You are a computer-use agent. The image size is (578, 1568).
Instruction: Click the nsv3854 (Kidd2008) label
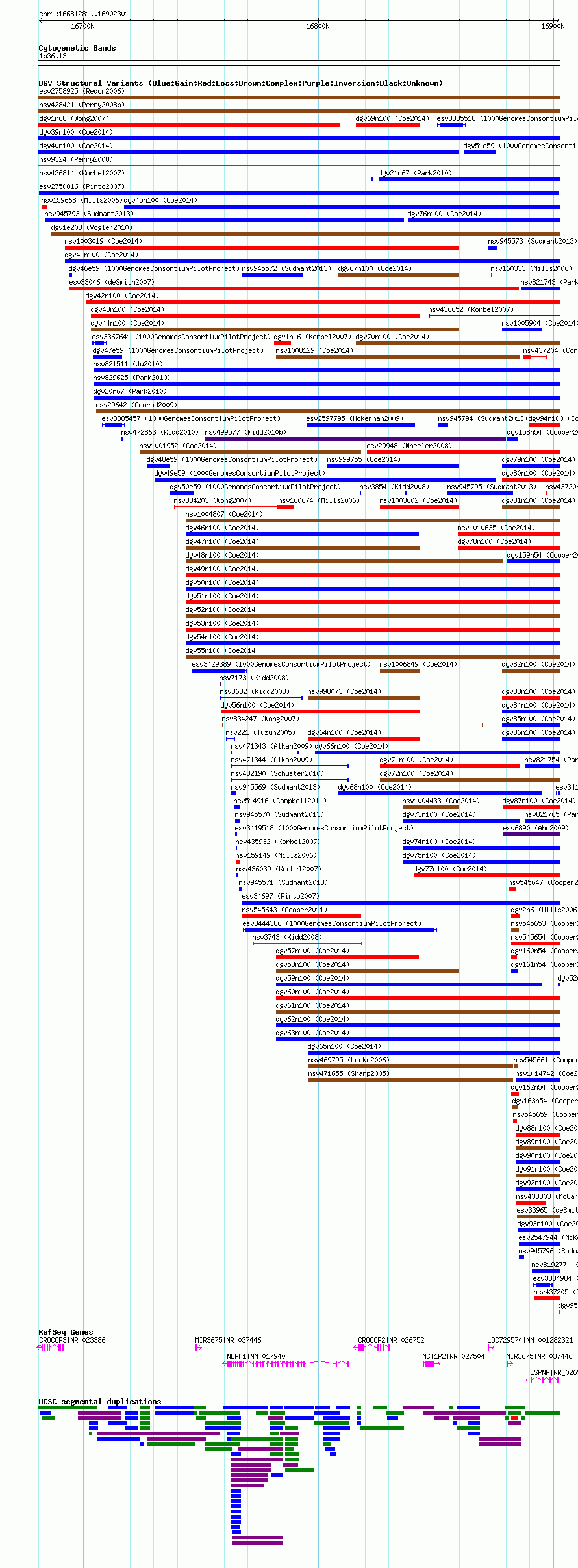pos(394,487)
